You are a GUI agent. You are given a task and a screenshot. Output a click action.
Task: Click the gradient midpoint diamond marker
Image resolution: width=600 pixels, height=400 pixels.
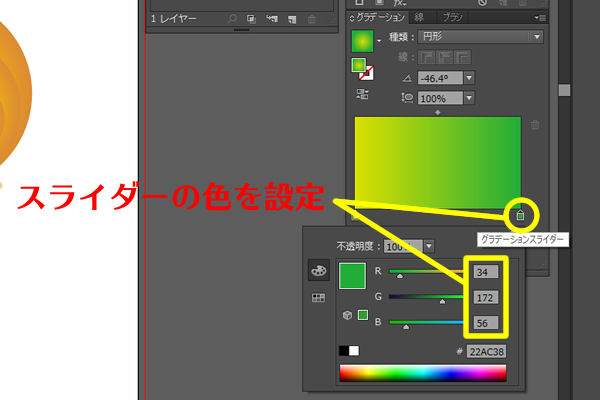[438, 111]
